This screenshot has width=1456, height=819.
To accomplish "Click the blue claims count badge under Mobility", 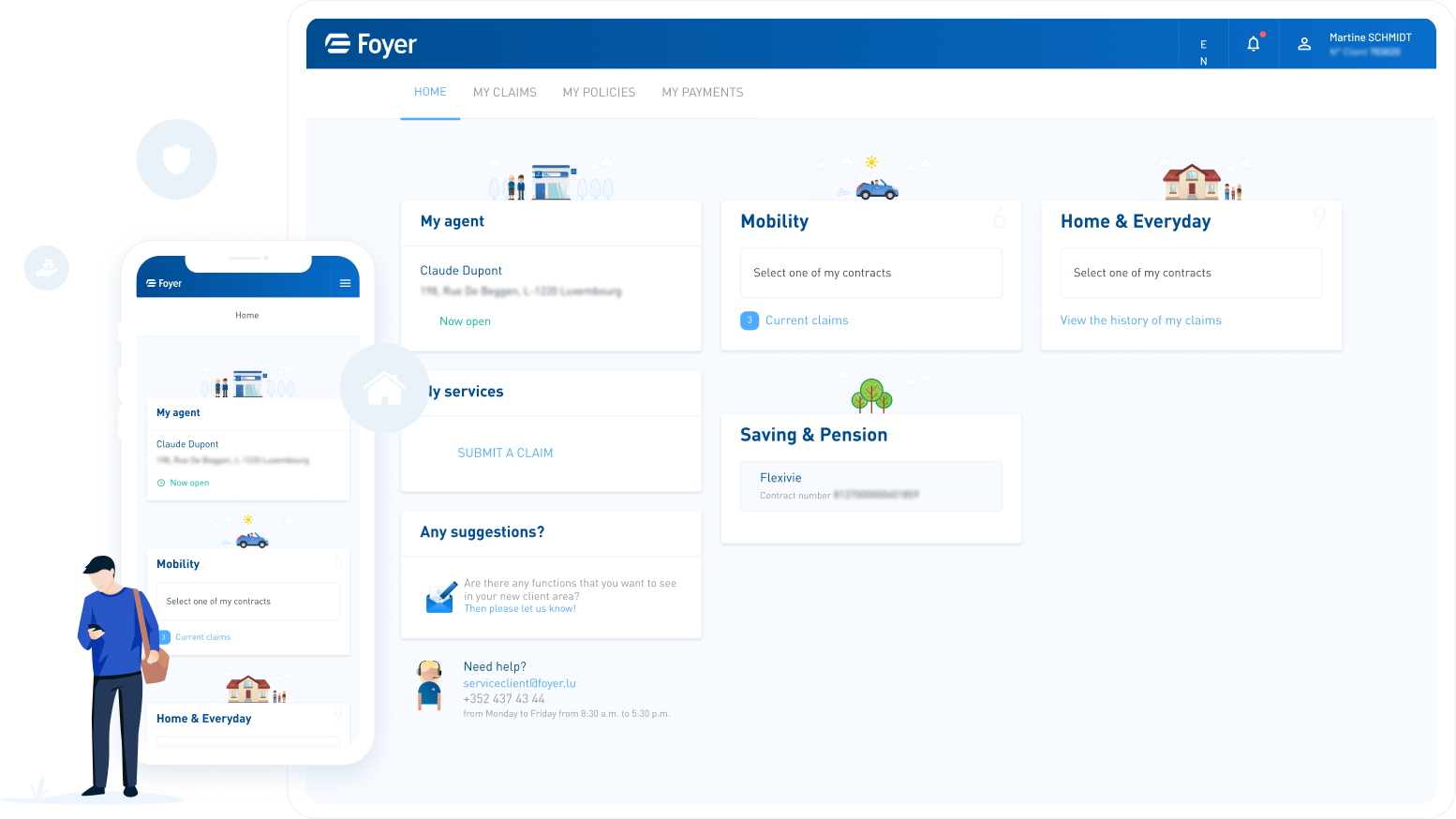I will (x=750, y=320).
